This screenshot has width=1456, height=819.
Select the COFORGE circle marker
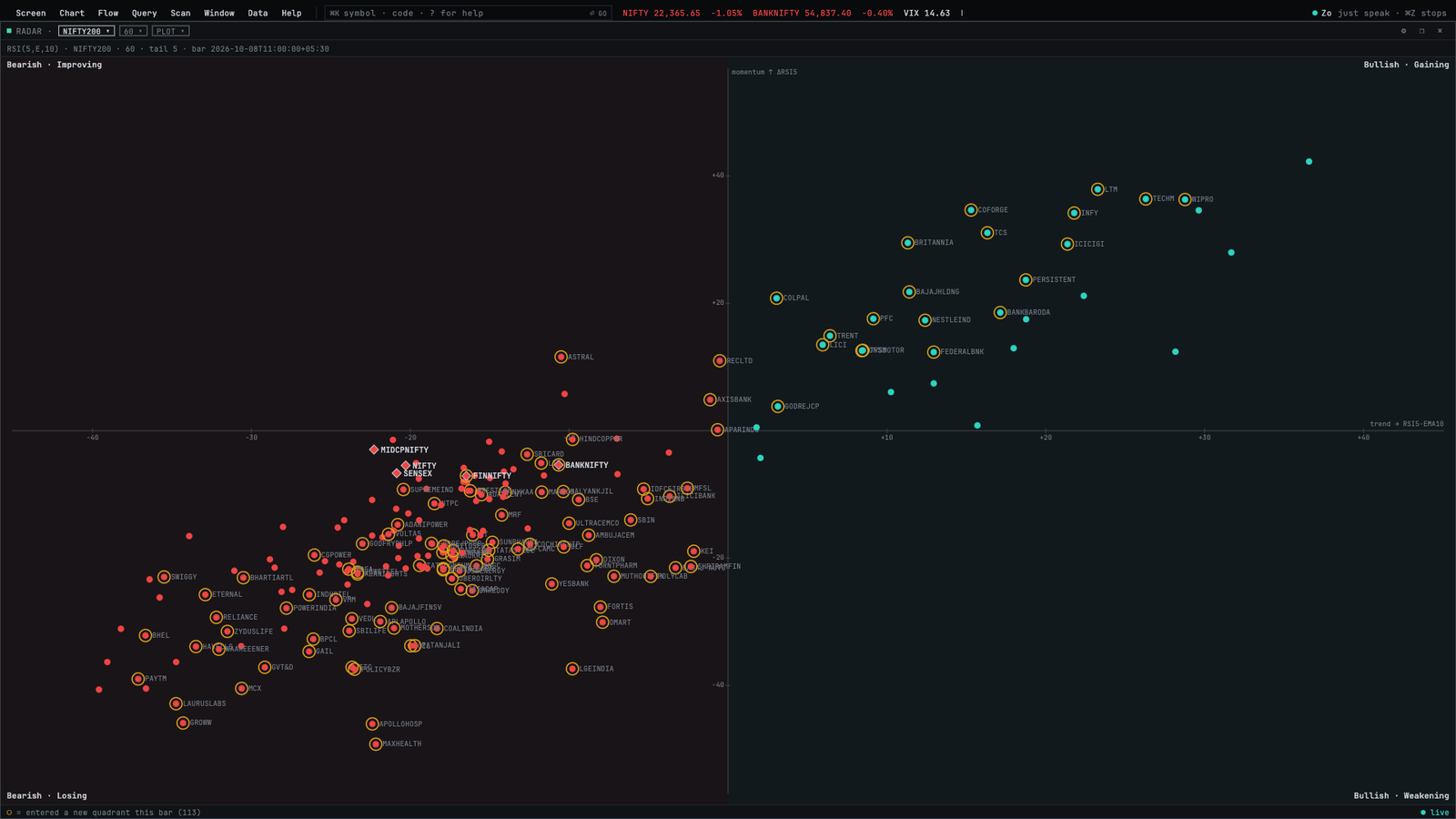click(x=971, y=210)
